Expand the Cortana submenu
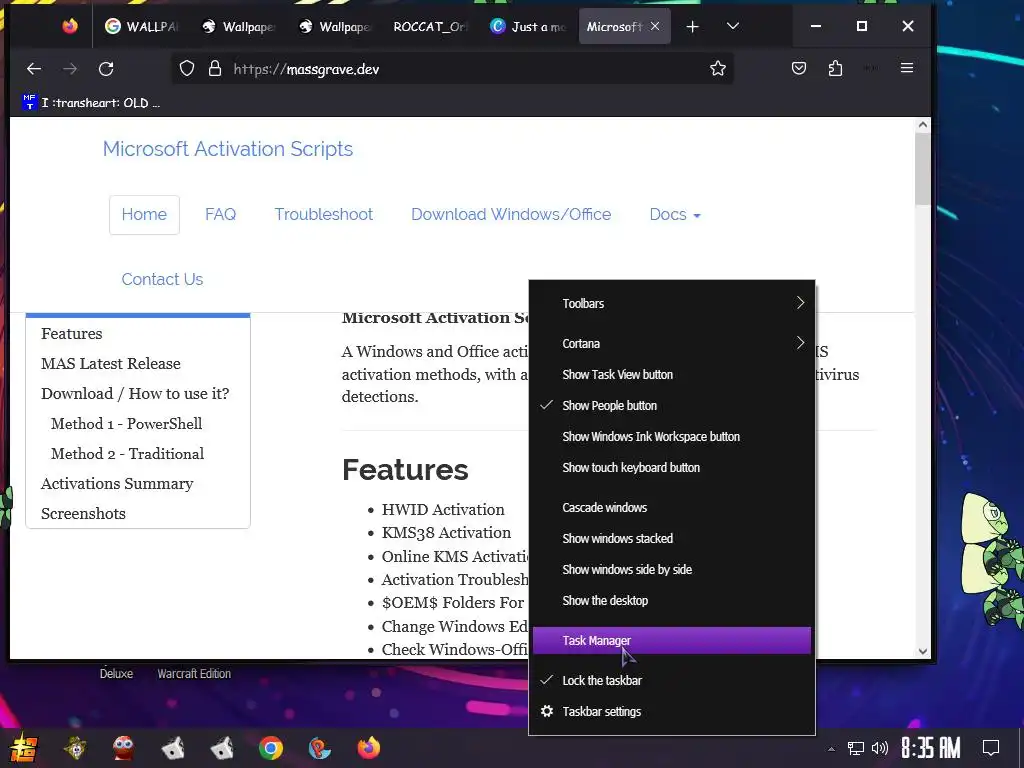Image resolution: width=1024 pixels, height=768 pixels. (x=671, y=344)
